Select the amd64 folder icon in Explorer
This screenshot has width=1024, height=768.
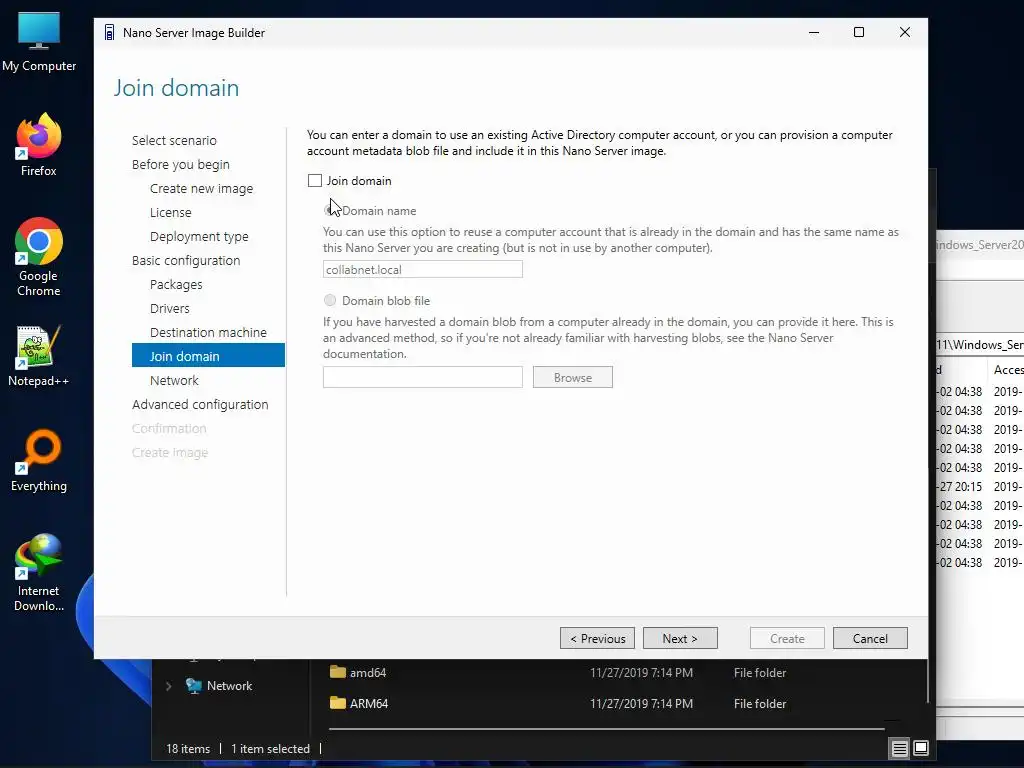(x=338, y=672)
